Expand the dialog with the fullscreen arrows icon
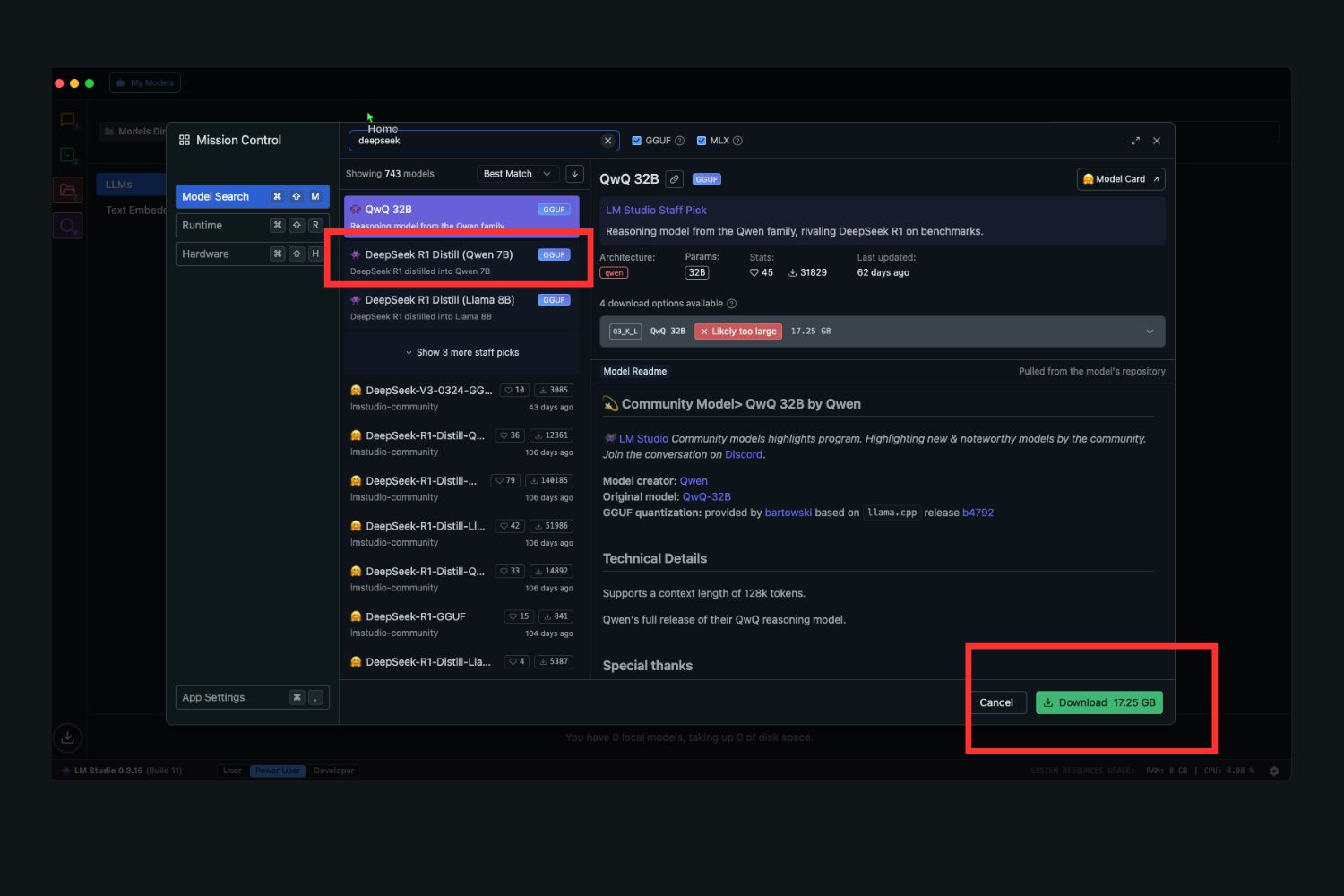This screenshot has width=1344, height=896. click(1135, 141)
